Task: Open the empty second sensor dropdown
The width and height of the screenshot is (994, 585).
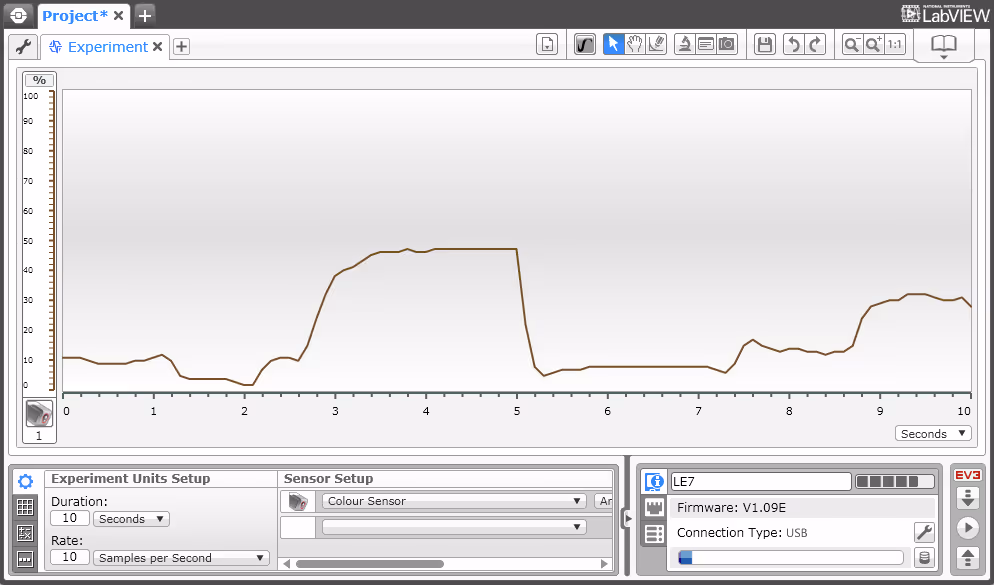Action: point(454,527)
